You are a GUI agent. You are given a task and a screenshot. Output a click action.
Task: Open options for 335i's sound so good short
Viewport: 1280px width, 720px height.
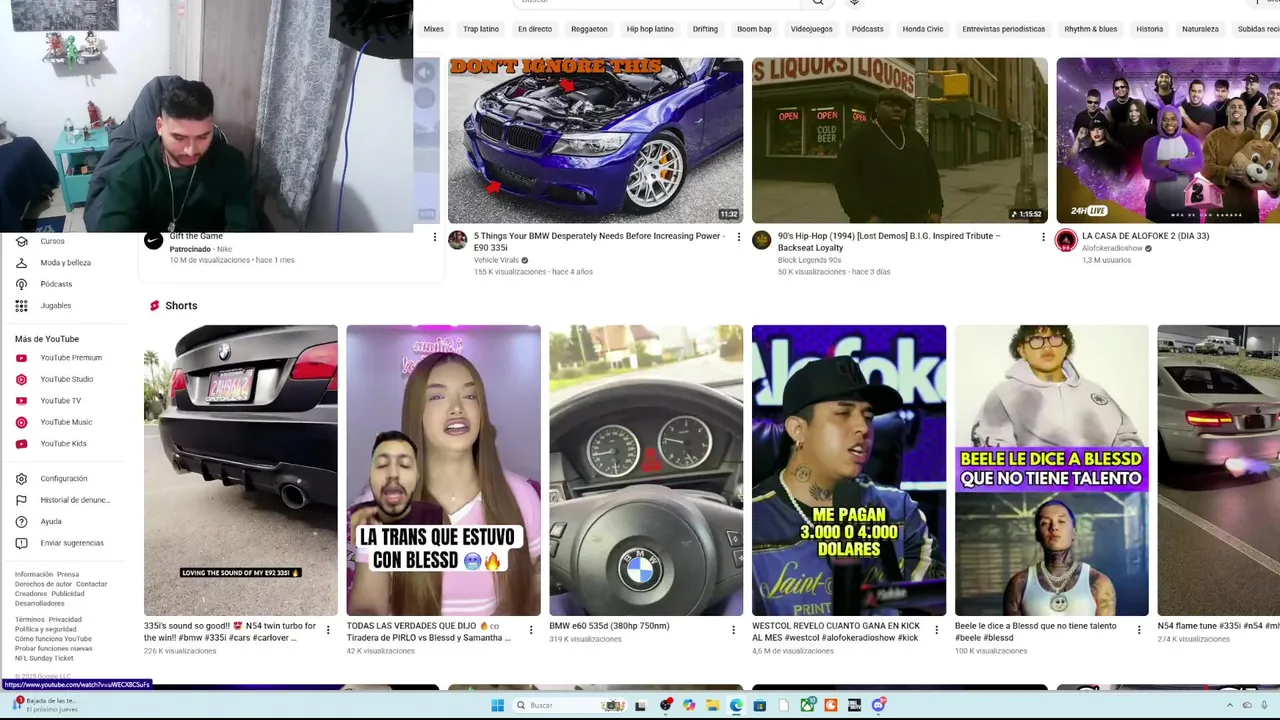point(328,630)
